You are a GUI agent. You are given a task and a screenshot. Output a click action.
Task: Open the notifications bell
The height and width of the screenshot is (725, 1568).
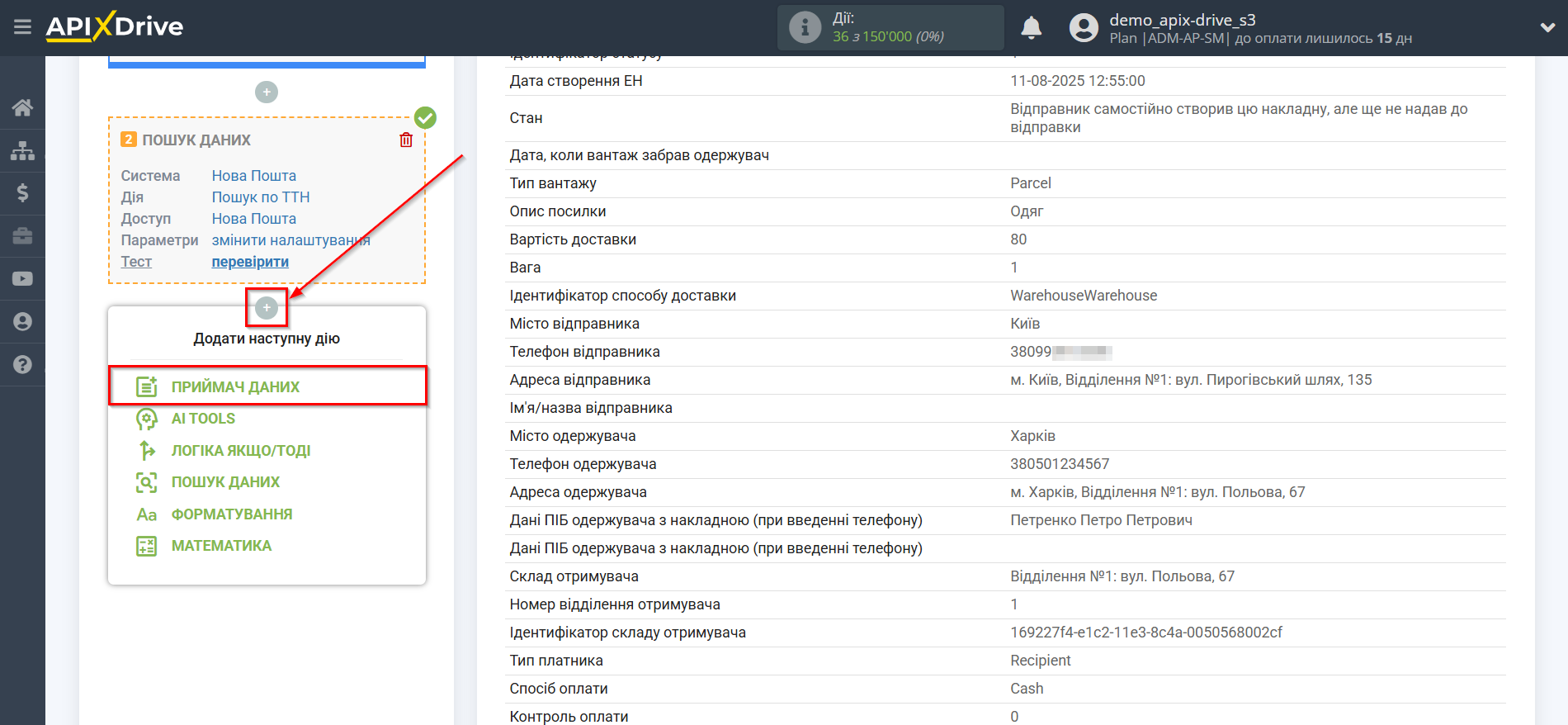(x=1031, y=28)
